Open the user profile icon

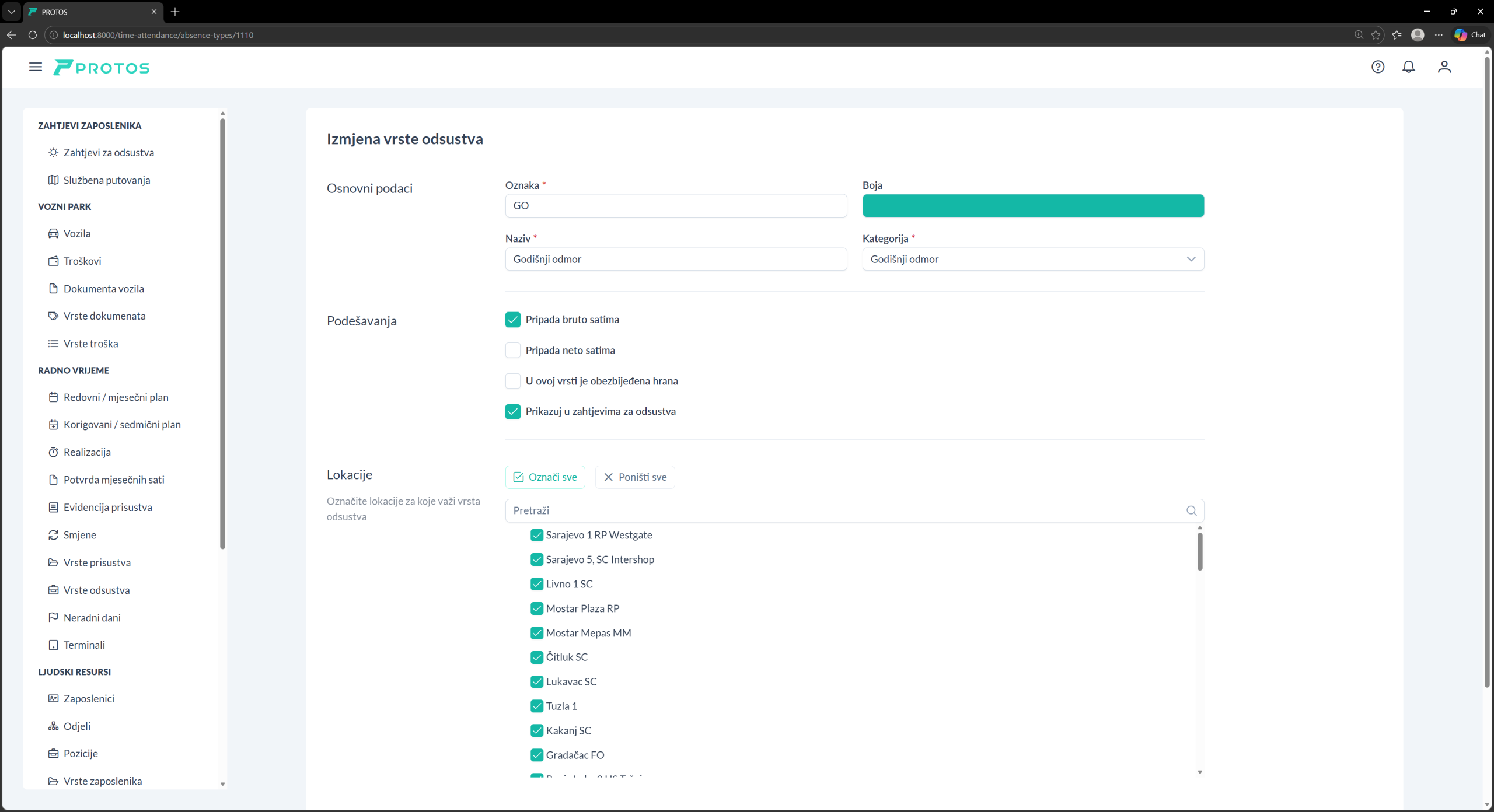(1444, 67)
